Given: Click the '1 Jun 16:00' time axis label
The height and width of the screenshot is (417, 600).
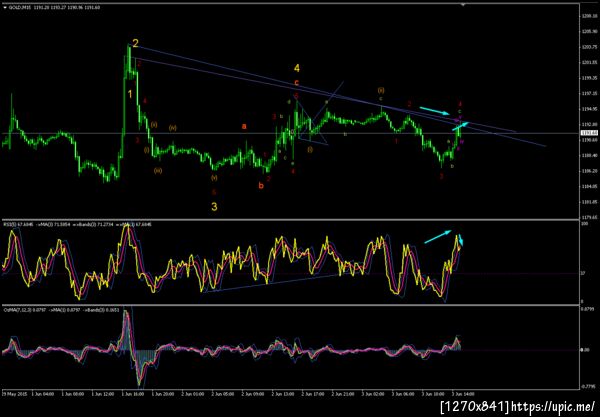Looking at the screenshot, I should 133,394.
